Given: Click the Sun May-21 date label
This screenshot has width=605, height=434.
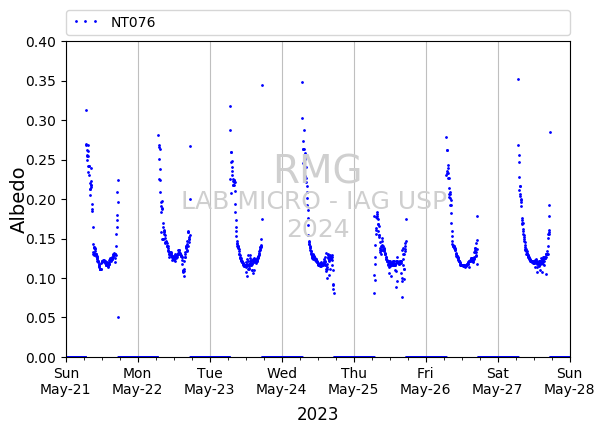Looking at the screenshot, I should click(x=65, y=381).
